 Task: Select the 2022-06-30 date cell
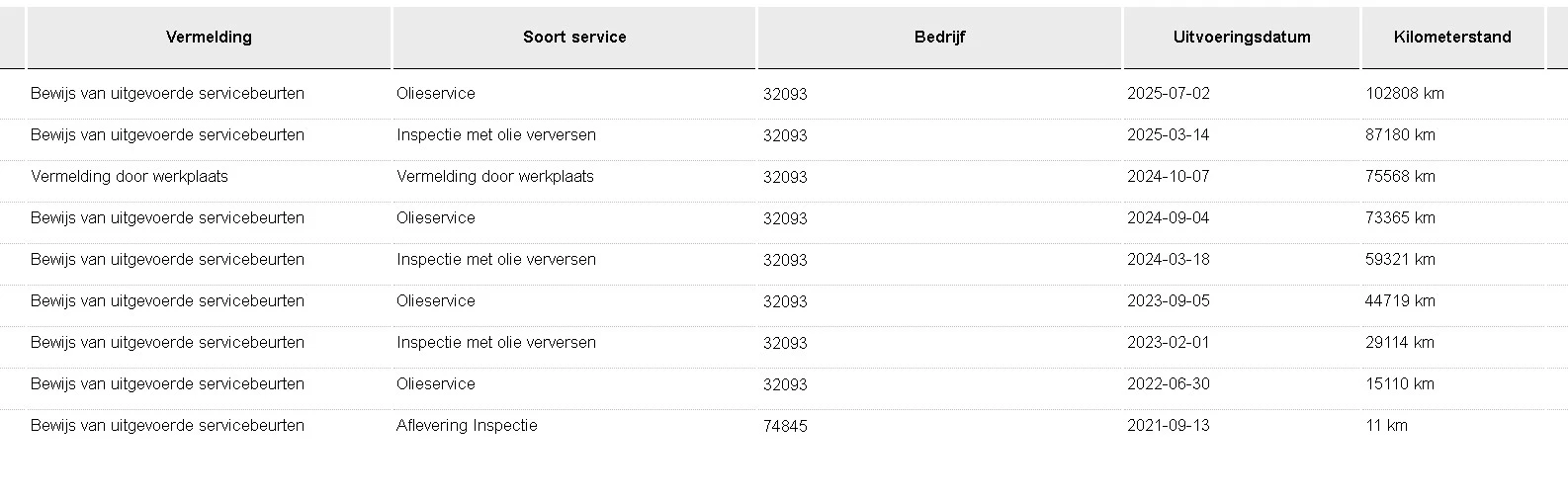tap(1168, 384)
